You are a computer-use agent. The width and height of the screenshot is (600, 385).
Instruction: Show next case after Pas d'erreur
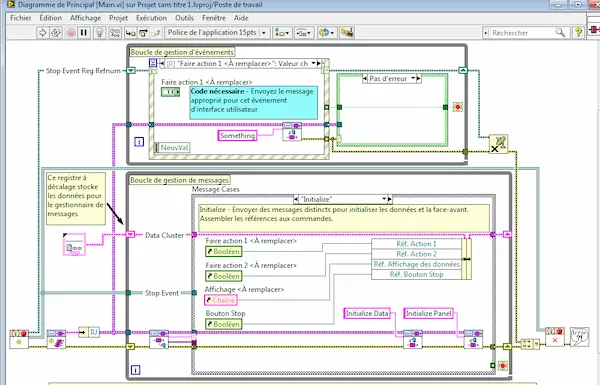pos(419,79)
